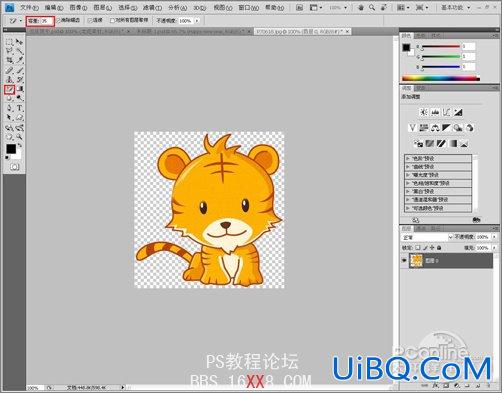Hide 图层 0 layer with eye icon

click(x=404, y=261)
